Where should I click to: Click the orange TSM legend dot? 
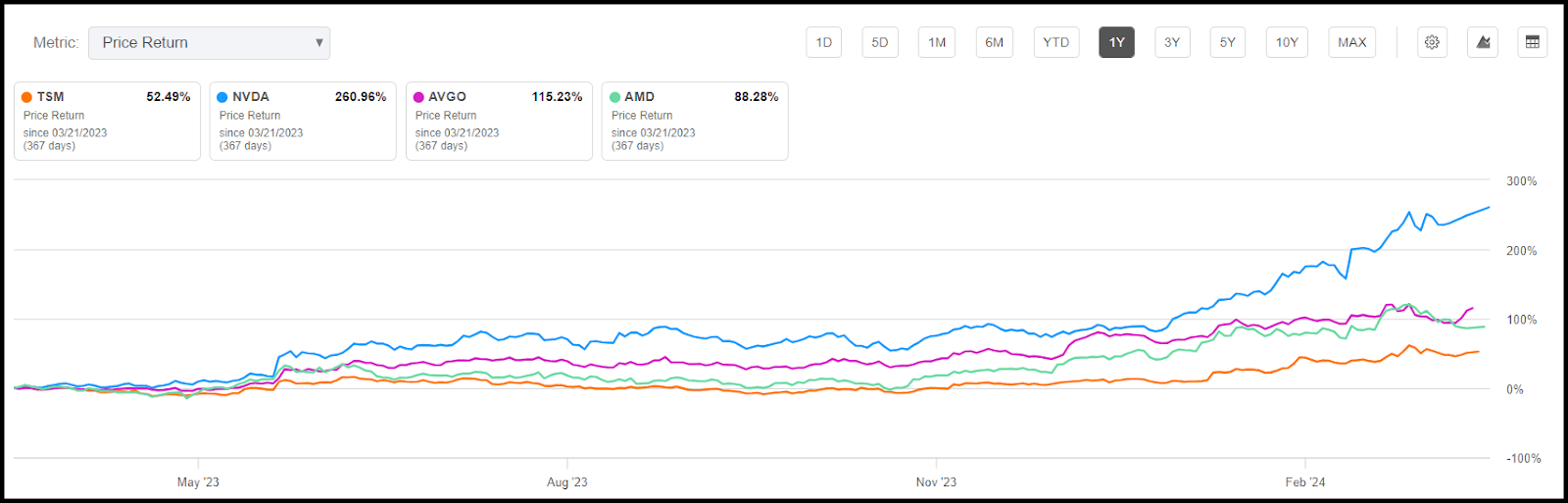[27, 97]
